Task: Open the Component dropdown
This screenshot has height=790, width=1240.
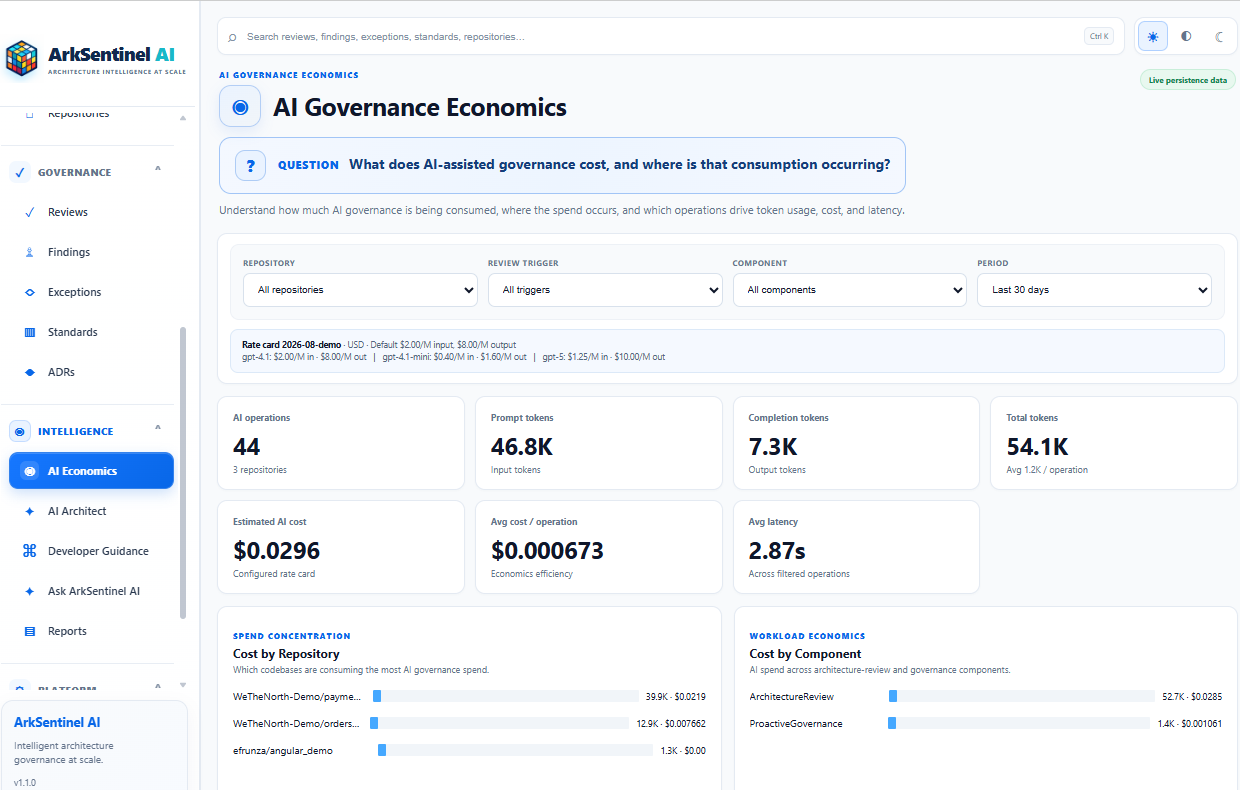Action: tap(850, 290)
